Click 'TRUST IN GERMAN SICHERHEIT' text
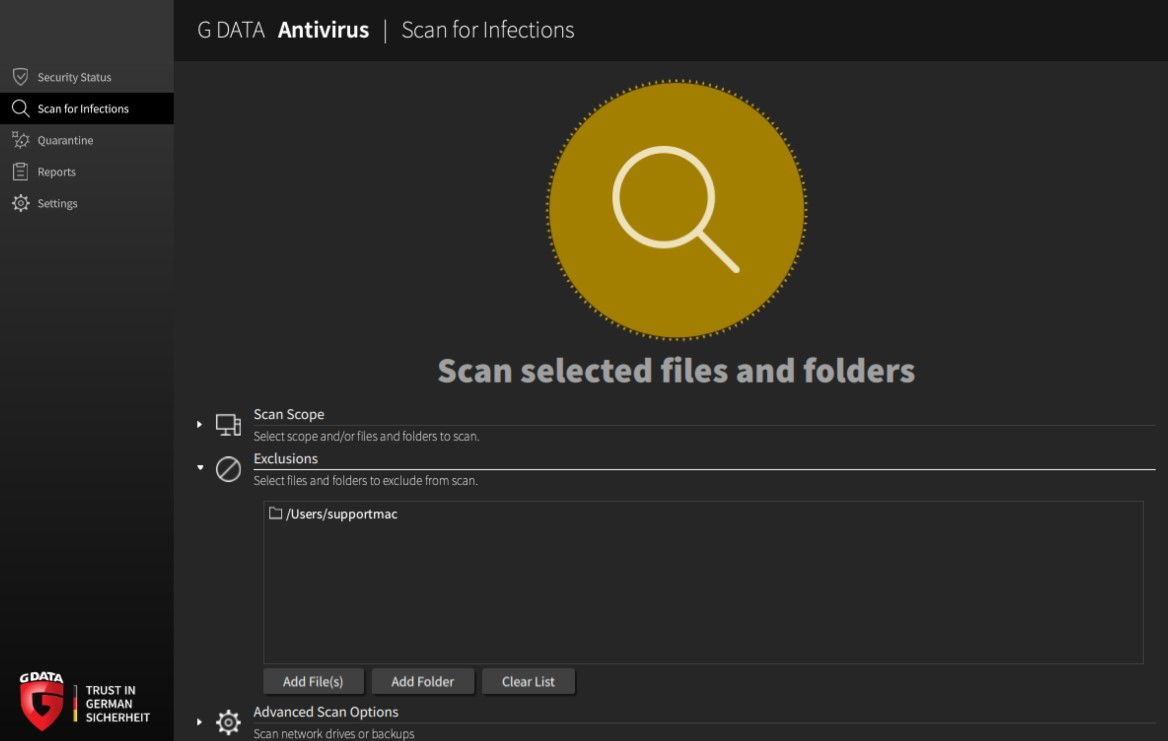This screenshot has height=741, width=1168. [x=118, y=704]
